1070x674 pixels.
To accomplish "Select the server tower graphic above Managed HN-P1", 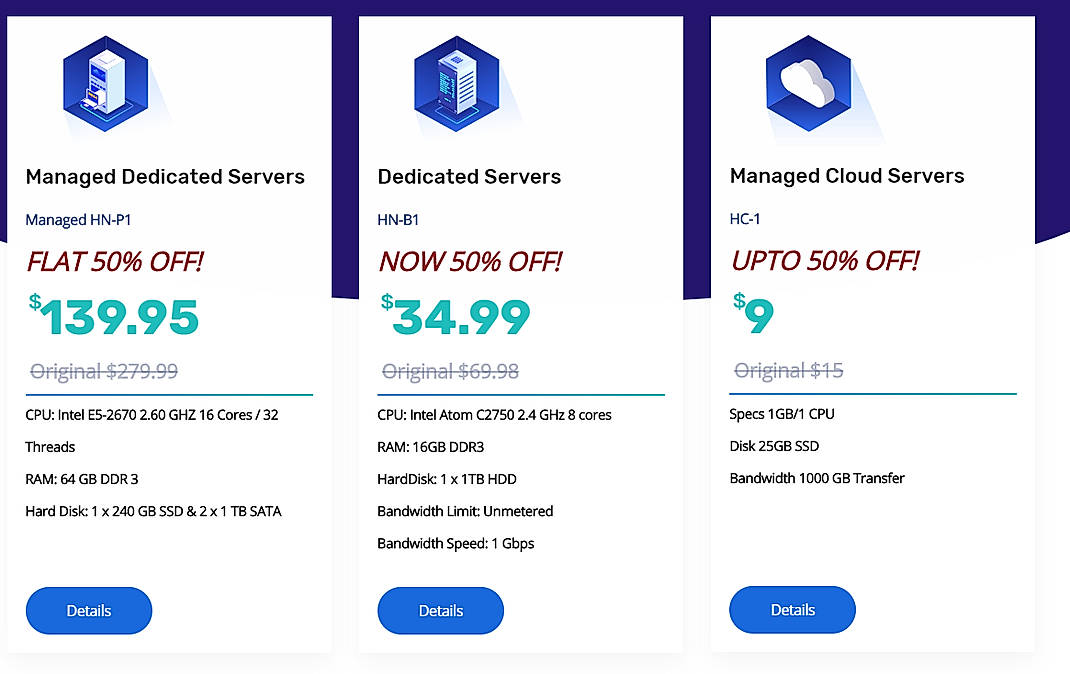I will (x=106, y=82).
